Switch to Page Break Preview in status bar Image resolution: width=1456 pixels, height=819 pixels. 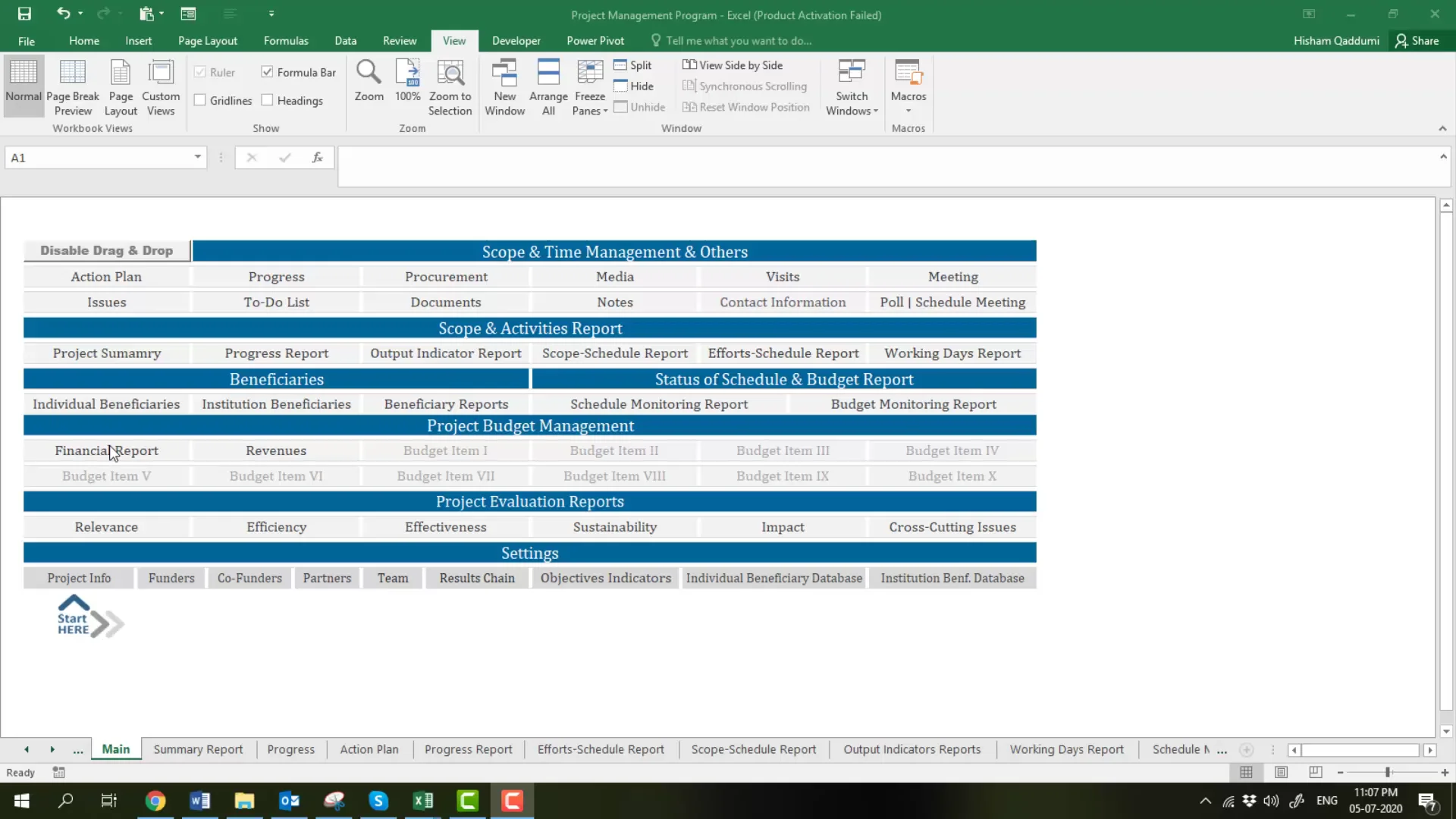(1316, 772)
